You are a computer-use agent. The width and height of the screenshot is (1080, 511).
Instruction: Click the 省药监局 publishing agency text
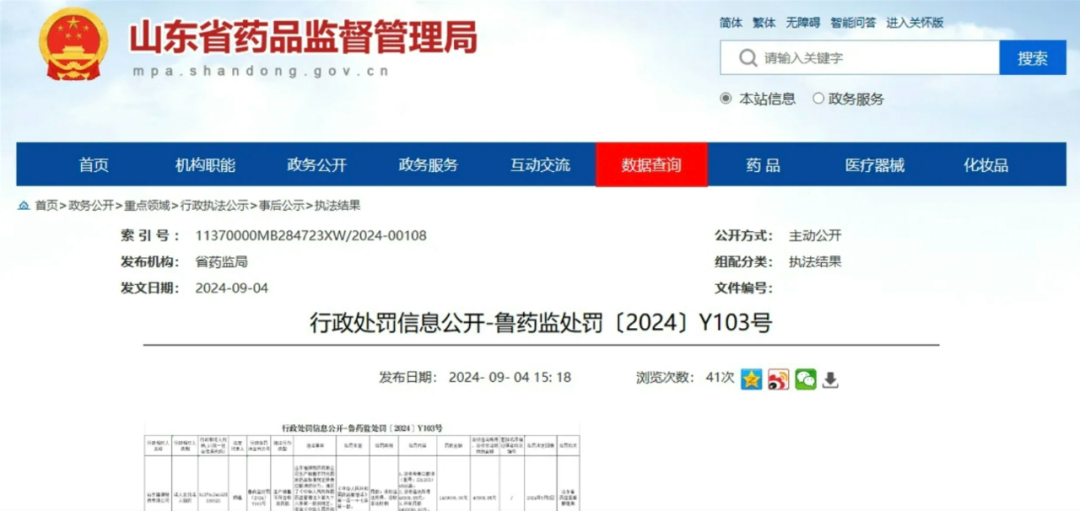[x=222, y=262]
